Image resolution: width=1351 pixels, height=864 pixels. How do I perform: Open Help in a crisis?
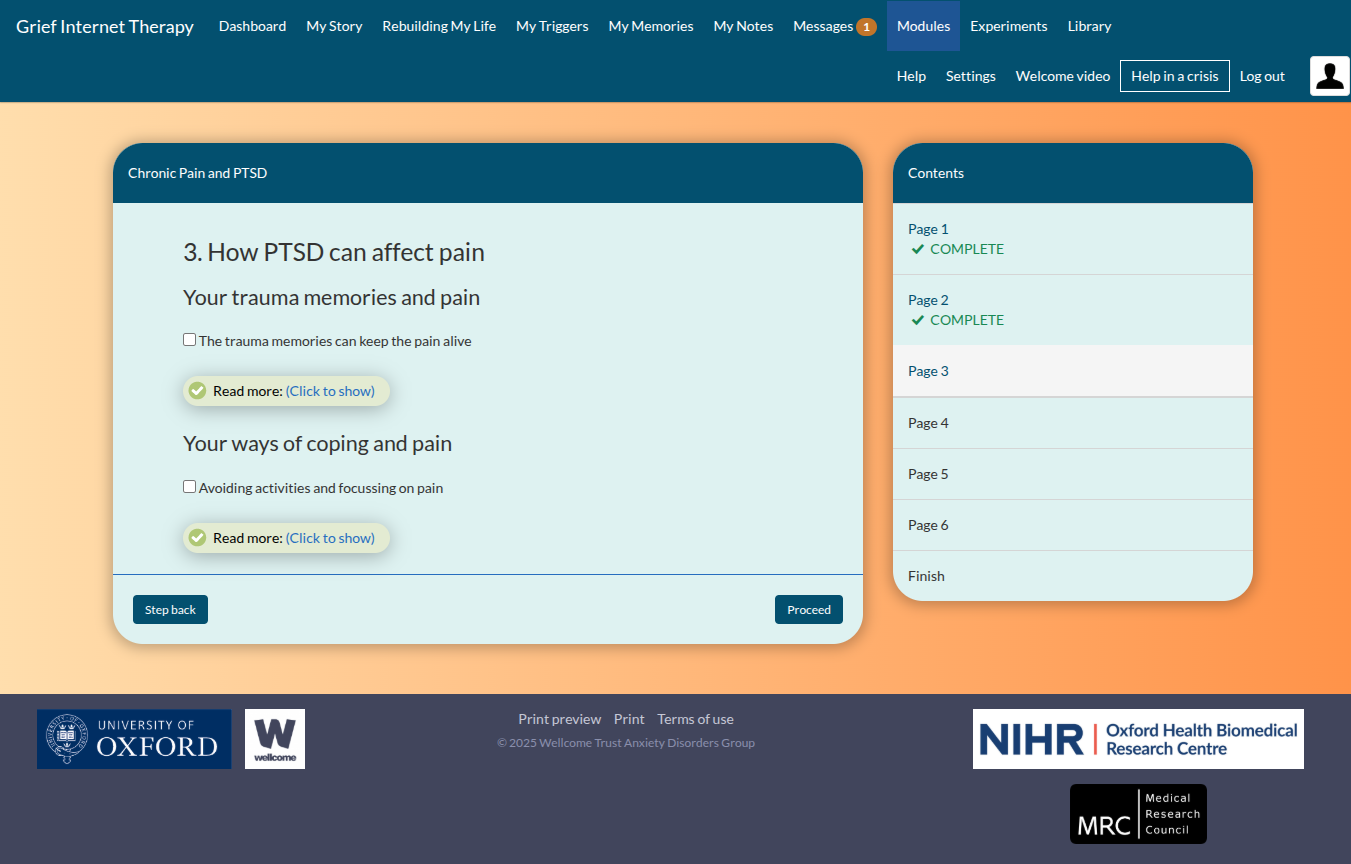tap(1174, 76)
